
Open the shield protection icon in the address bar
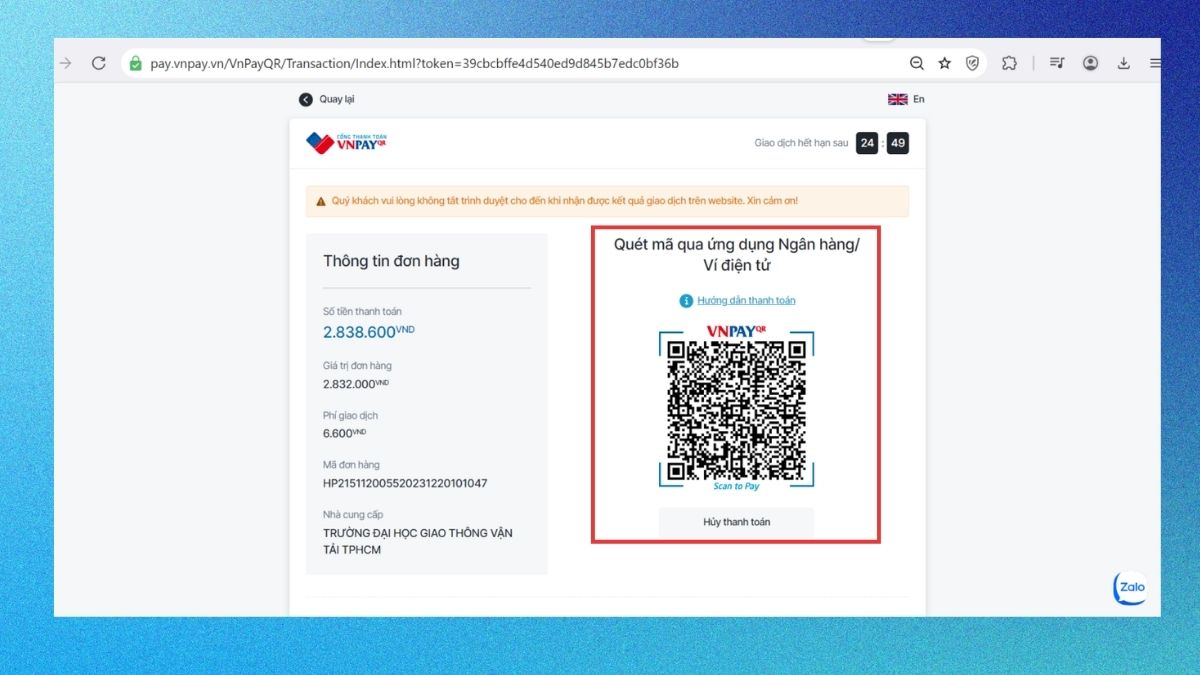(x=972, y=63)
